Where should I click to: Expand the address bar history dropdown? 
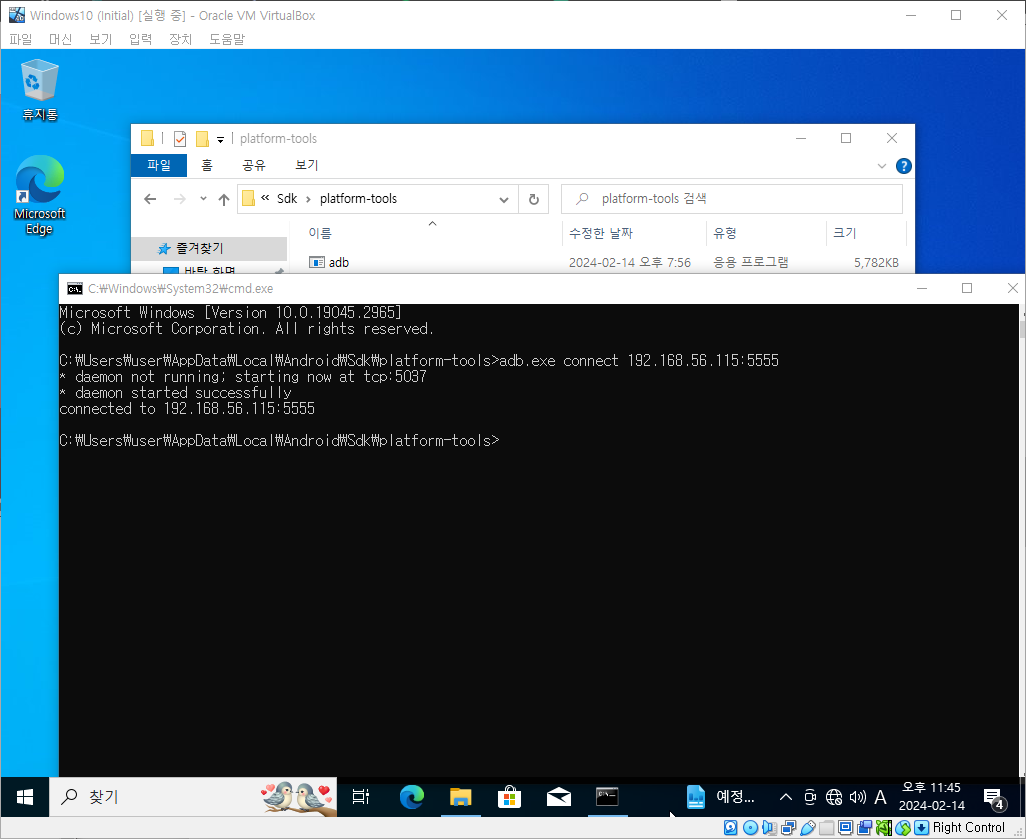pos(504,200)
